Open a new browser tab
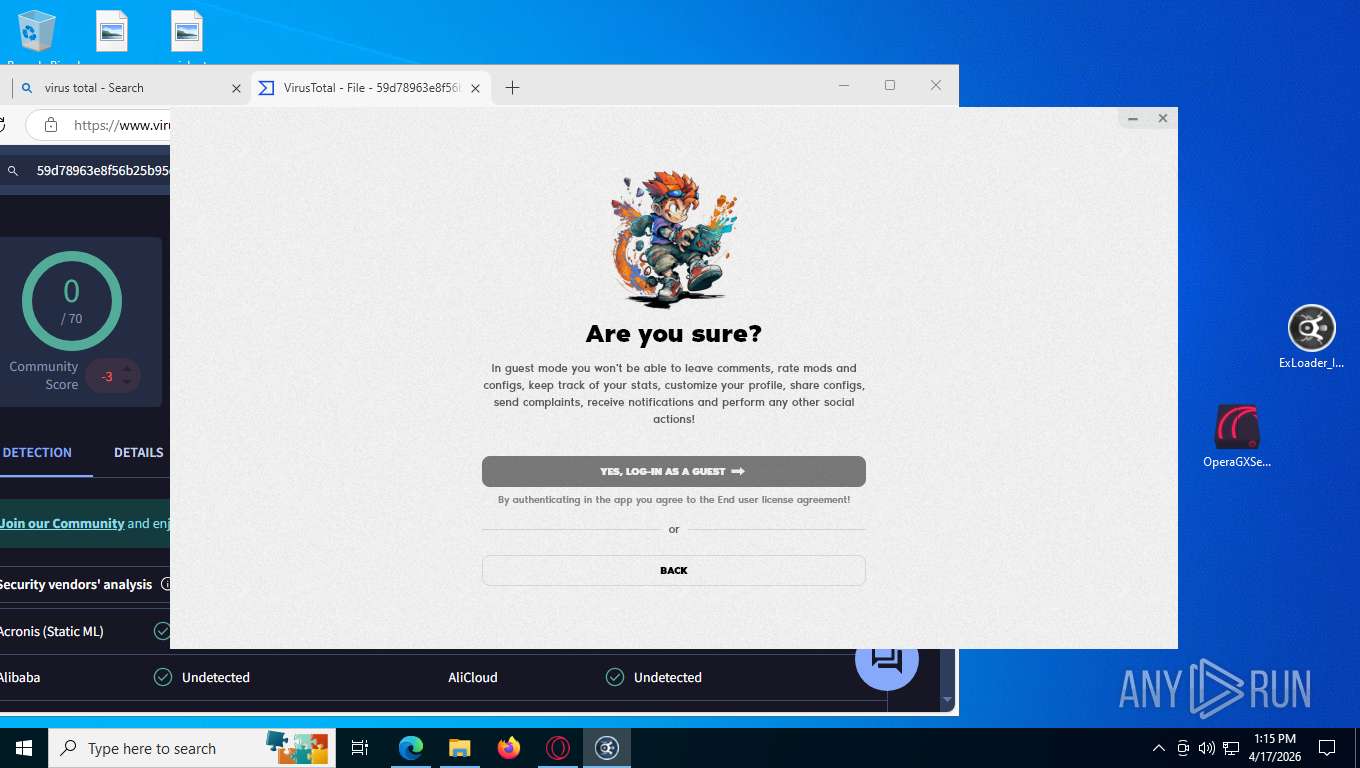 pyautogui.click(x=512, y=88)
